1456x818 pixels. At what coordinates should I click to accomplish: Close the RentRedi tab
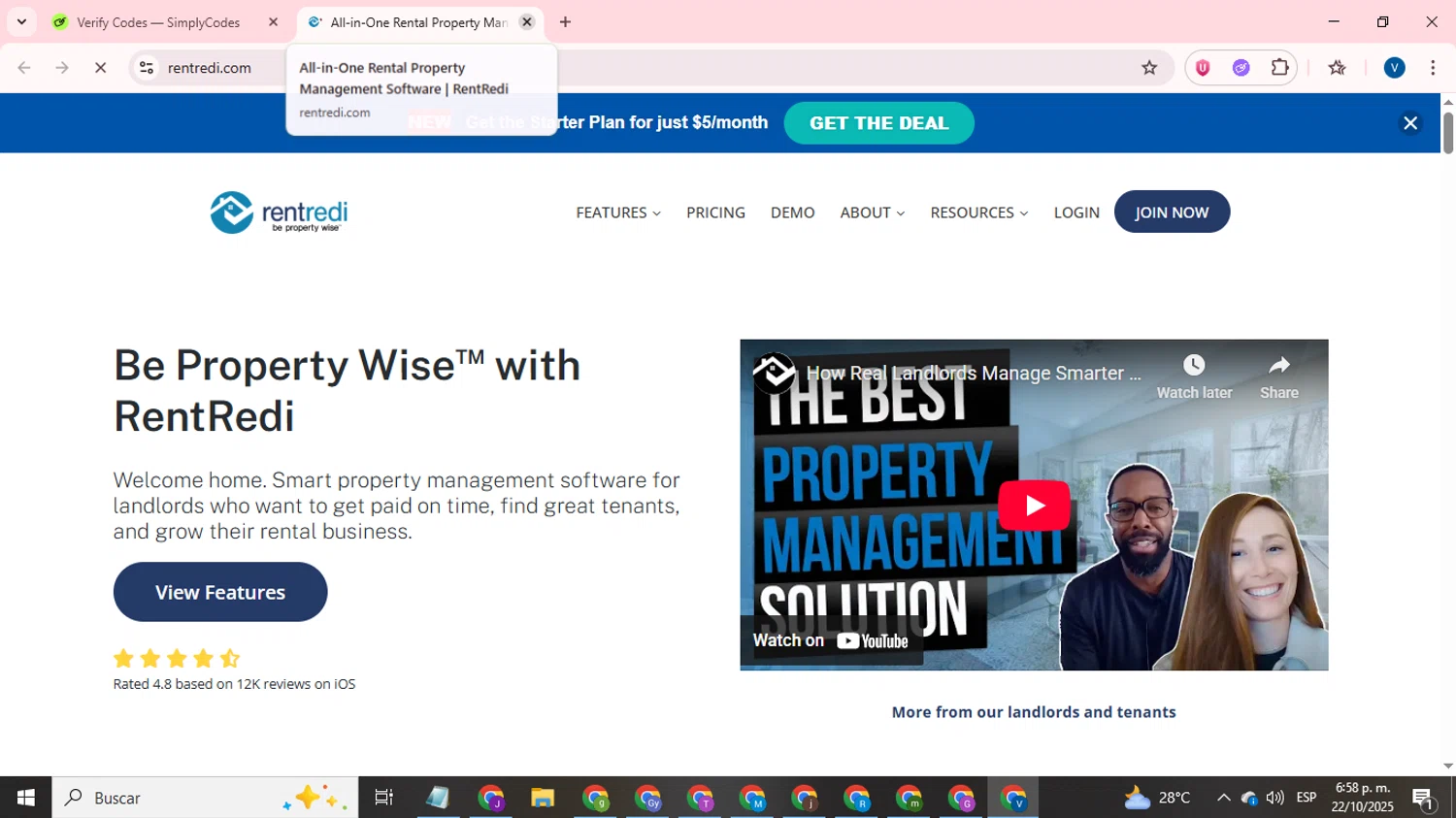pos(527,22)
